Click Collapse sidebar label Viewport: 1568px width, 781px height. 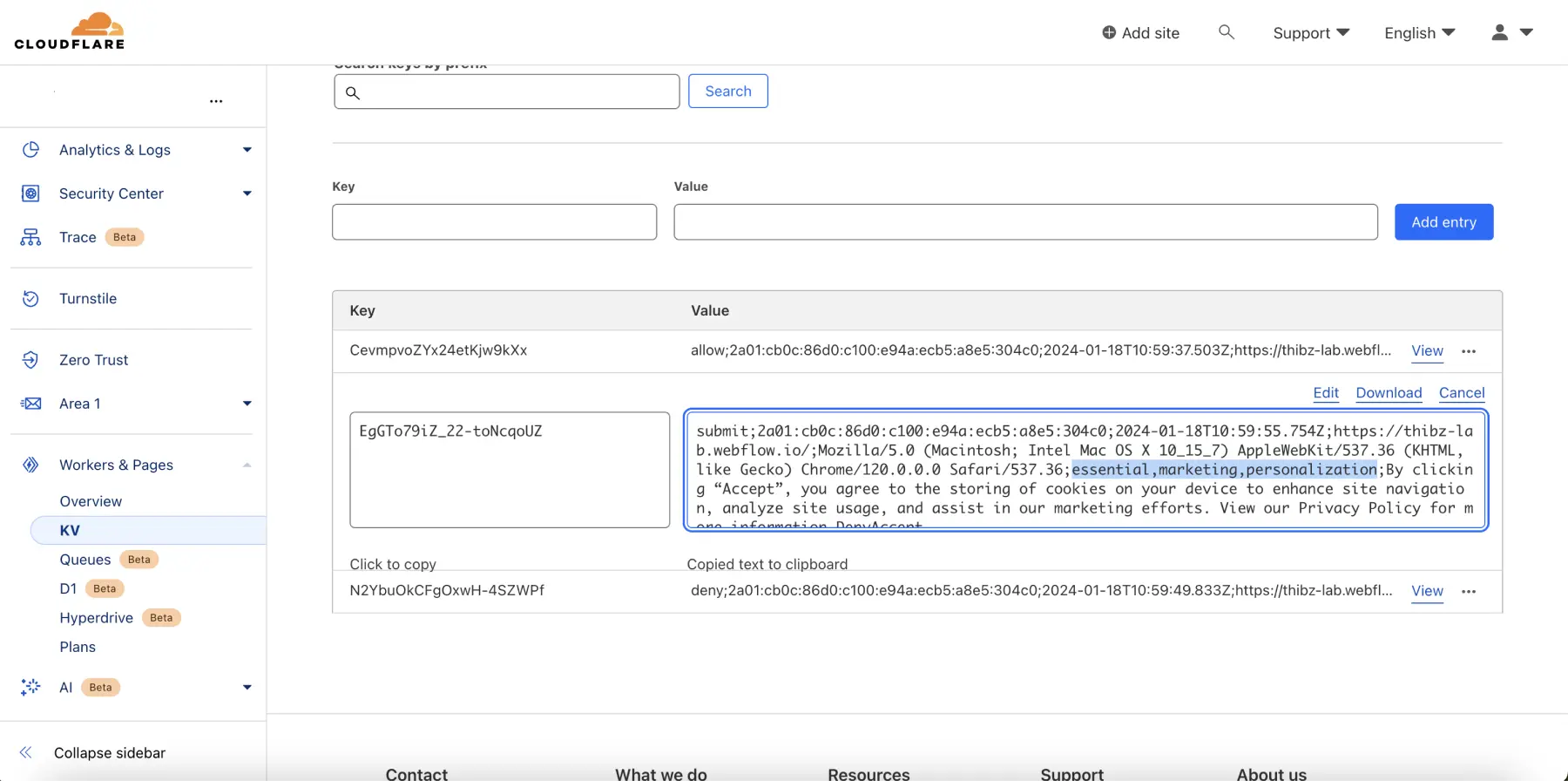(110, 753)
